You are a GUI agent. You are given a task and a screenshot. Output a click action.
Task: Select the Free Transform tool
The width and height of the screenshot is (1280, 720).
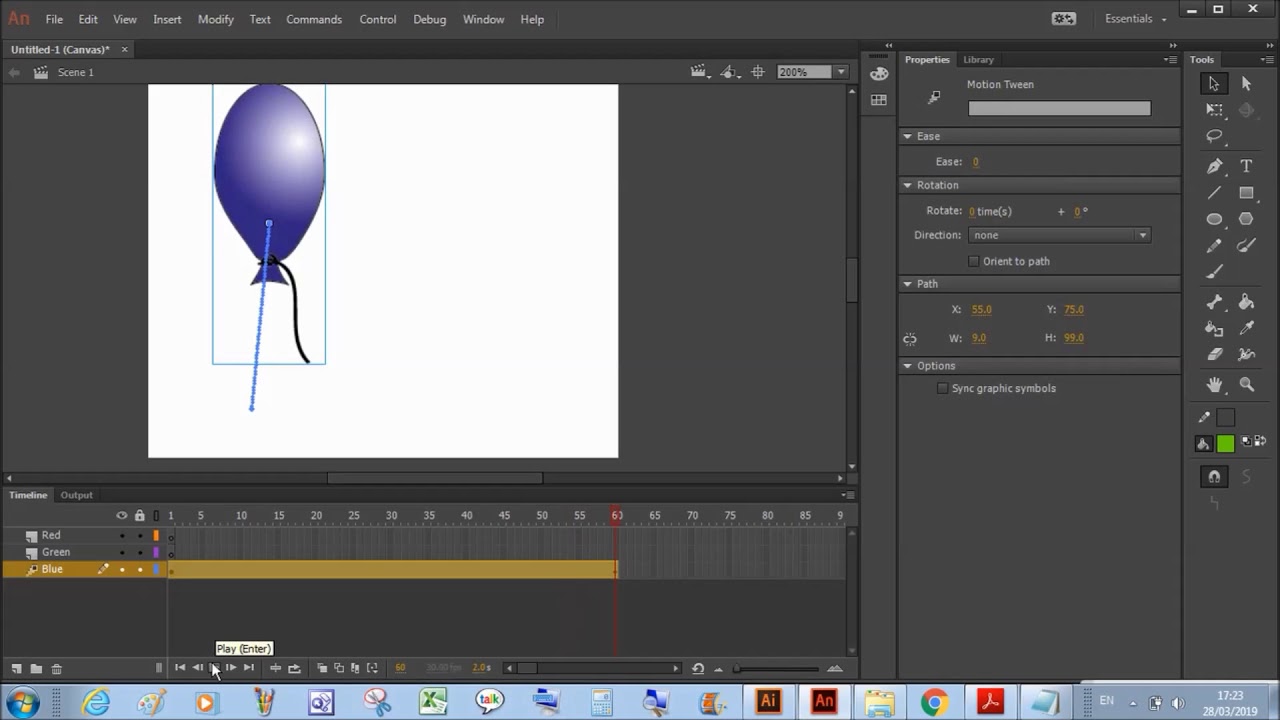(x=1214, y=110)
